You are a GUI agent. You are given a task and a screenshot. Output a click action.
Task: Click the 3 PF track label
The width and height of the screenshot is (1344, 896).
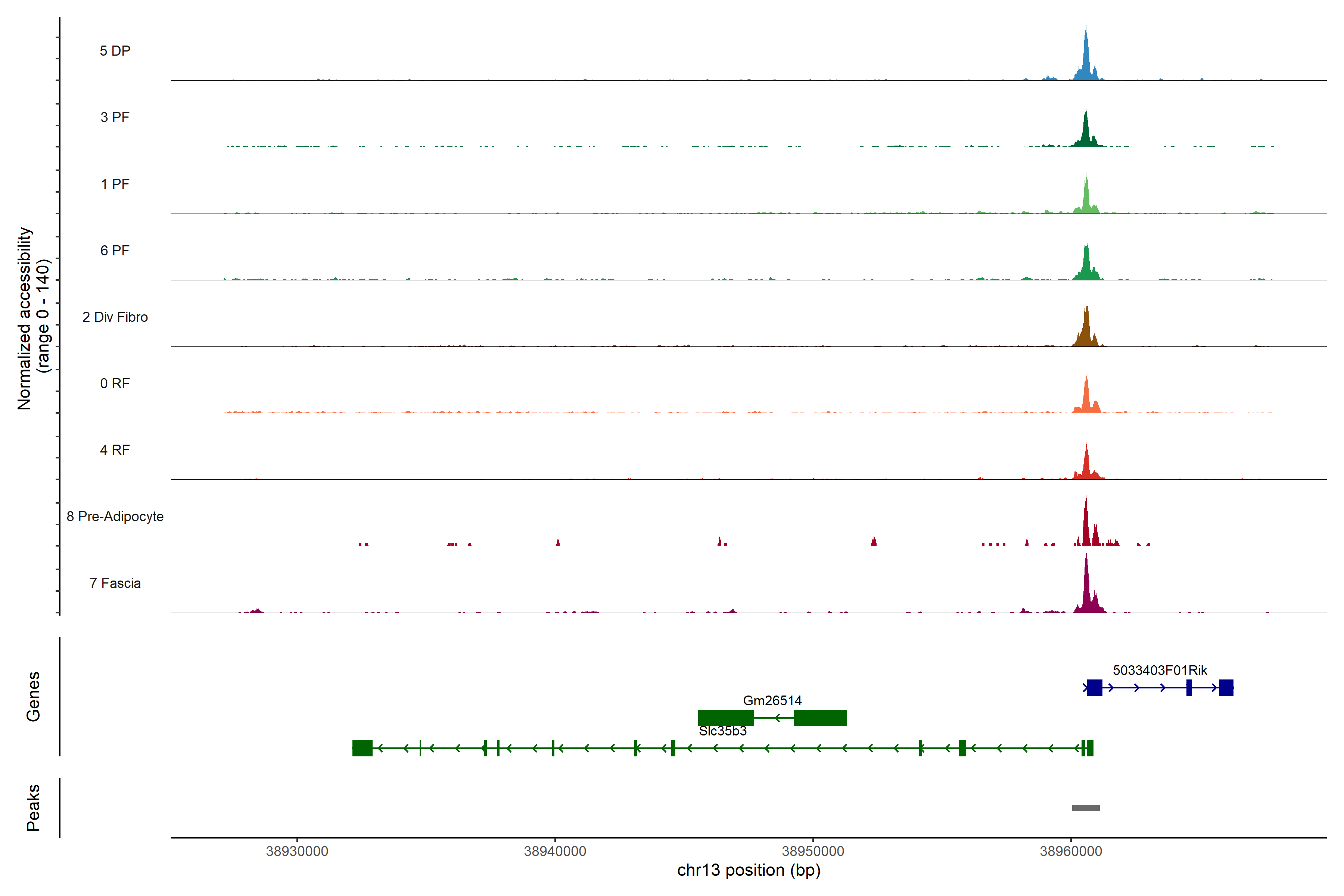click(x=115, y=117)
